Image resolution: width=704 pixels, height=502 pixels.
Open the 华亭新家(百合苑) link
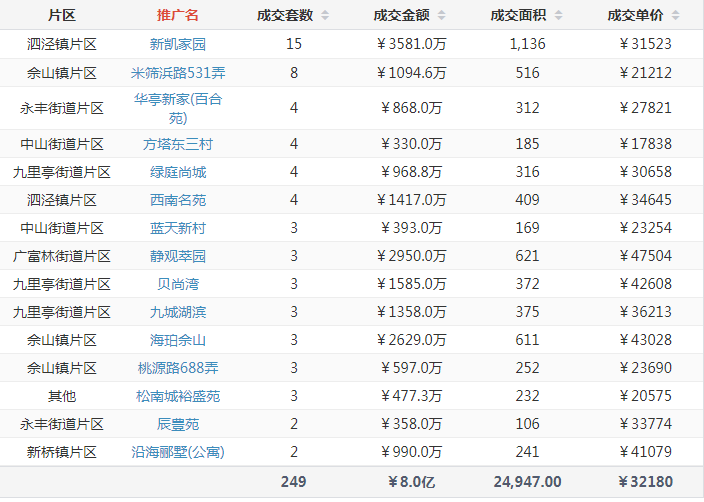178,108
